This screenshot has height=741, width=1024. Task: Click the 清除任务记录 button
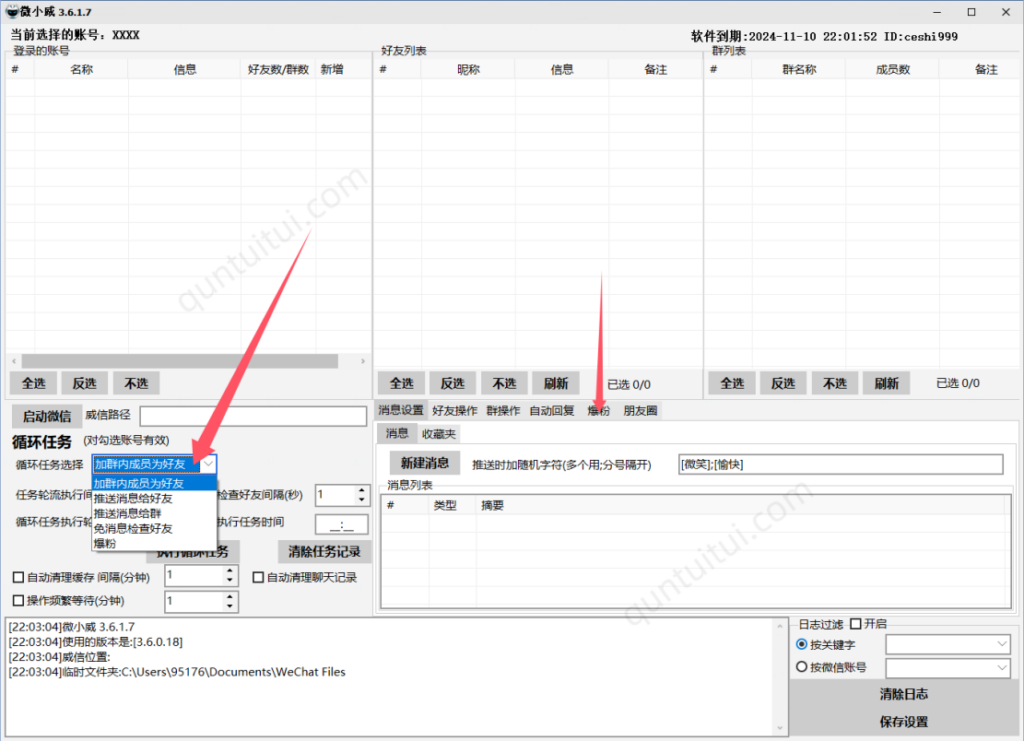(323, 551)
